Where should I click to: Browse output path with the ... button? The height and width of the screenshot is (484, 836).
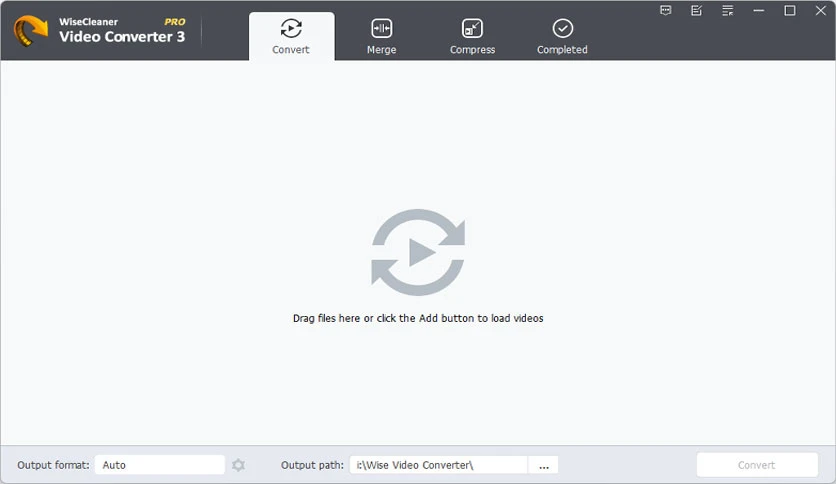[x=543, y=465]
